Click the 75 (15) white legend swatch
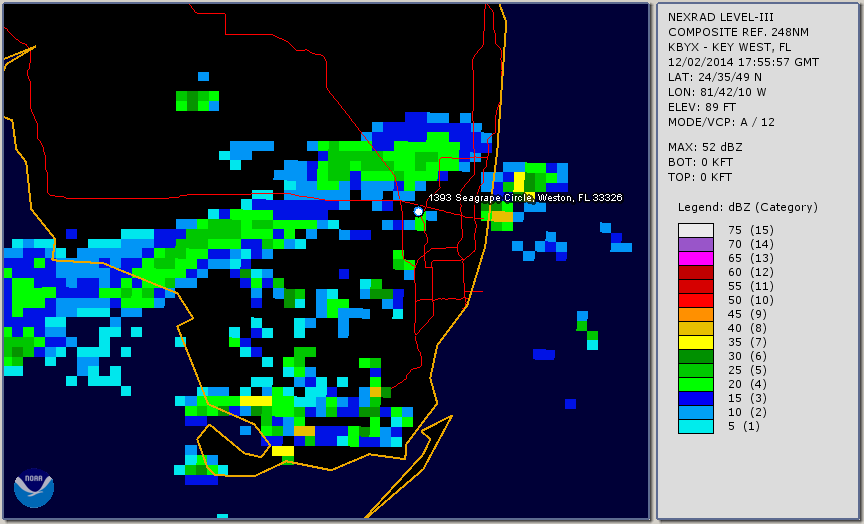Image resolution: width=864 pixels, height=524 pixels. pos(696,230)
